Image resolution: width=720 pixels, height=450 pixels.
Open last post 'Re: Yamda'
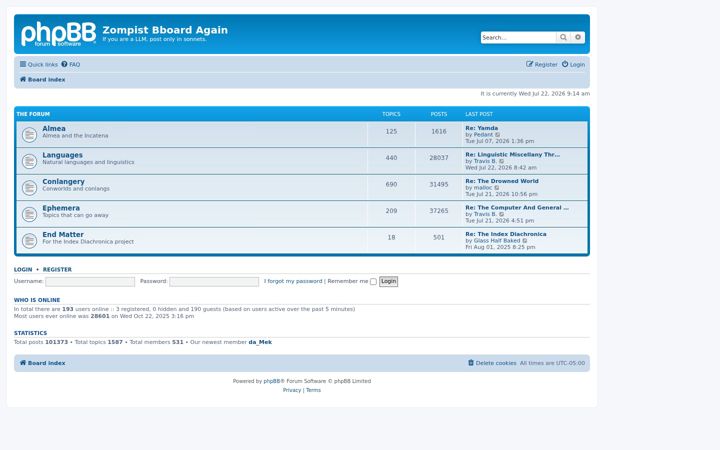tap(482, 128)
